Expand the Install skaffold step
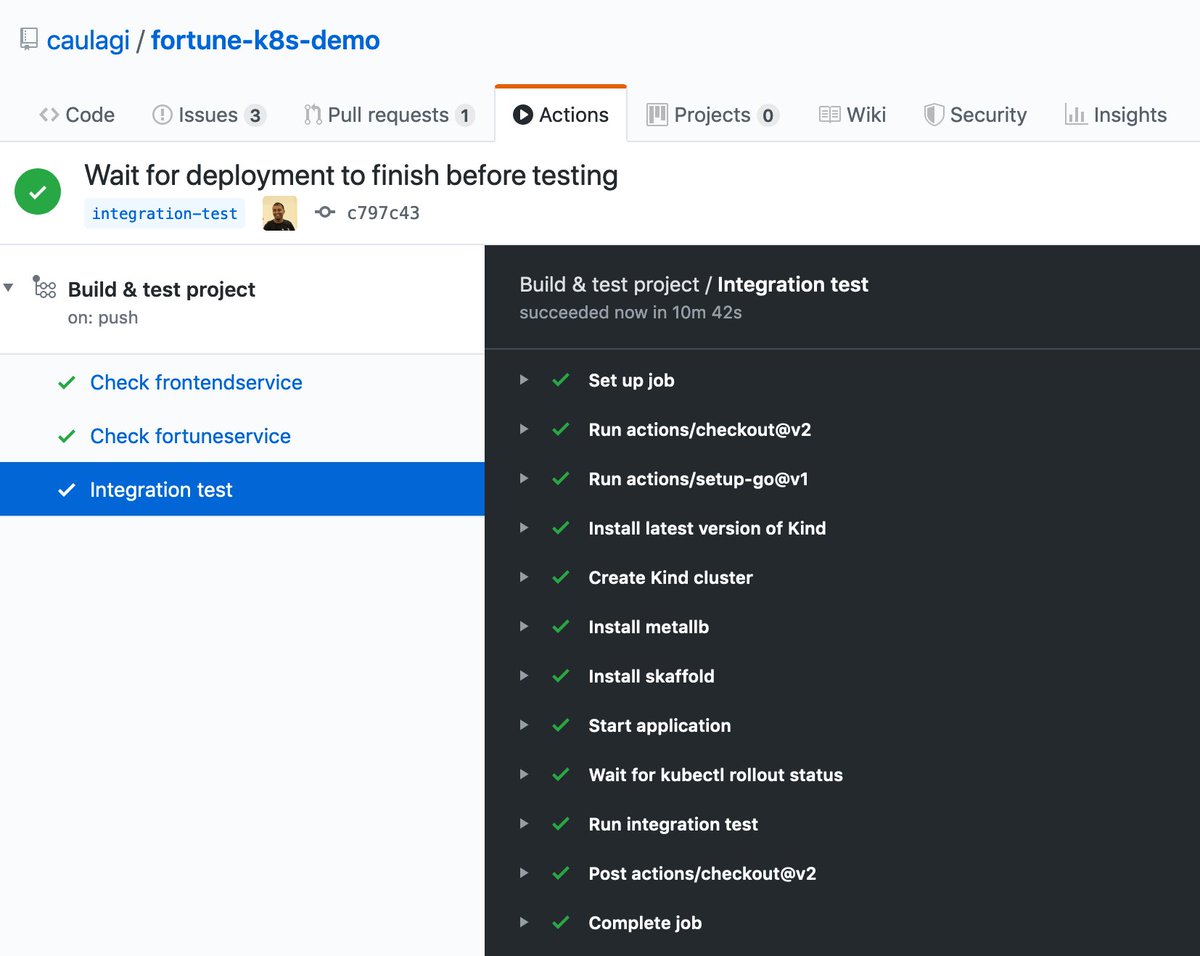 click(x=523, y=676)
